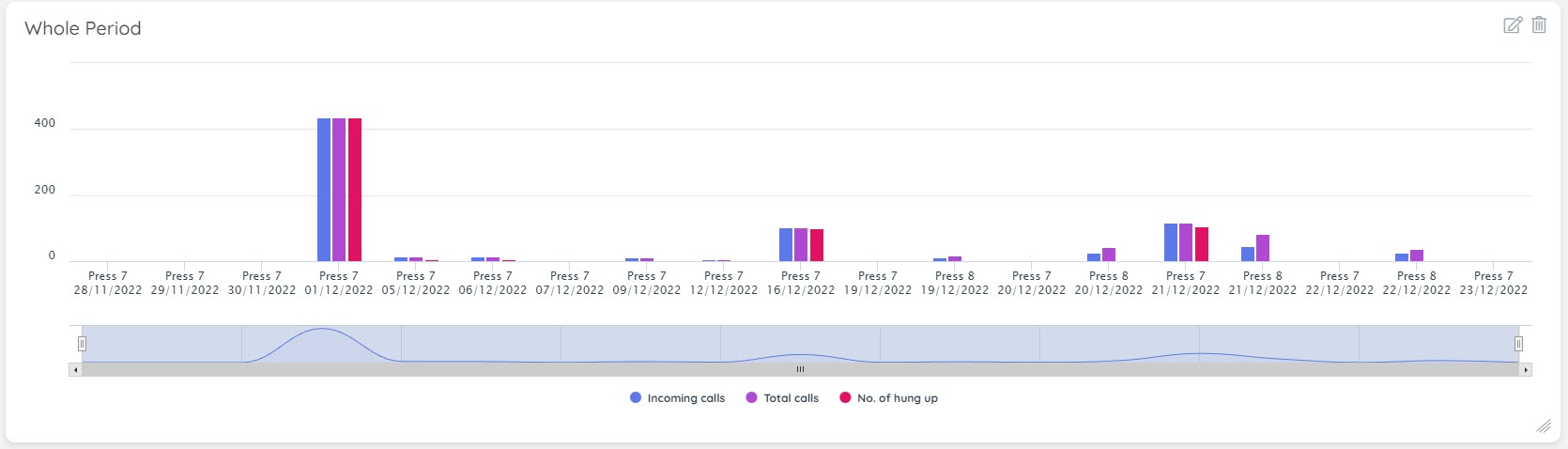The width and height of the screenshot is (1568, 449).
Task: Select the red hung up bar for Press 7 21/12/2022
Action: tap(1202, 244)
